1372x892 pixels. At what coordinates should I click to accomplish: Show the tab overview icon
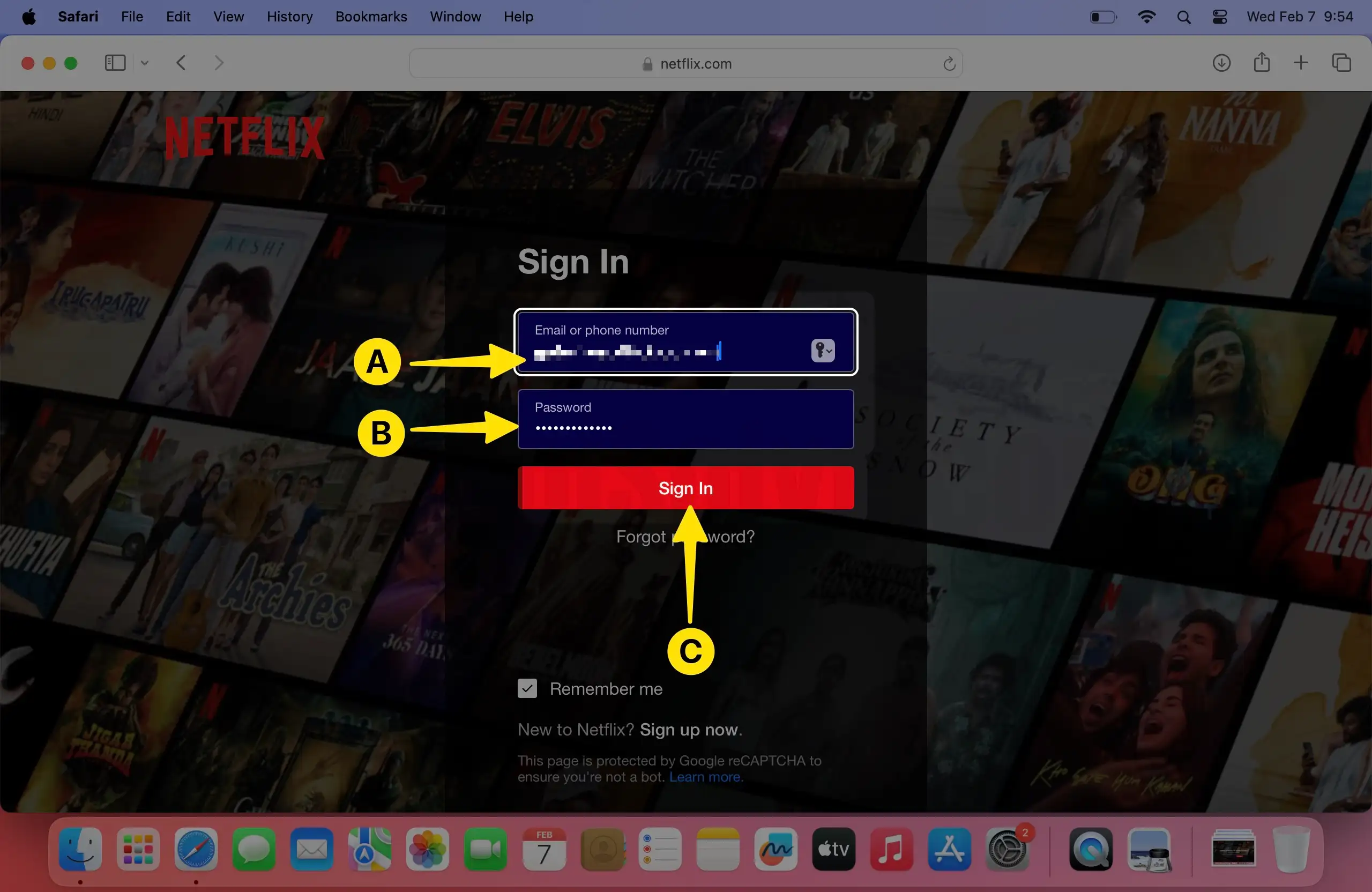(x=1341, y=63)
